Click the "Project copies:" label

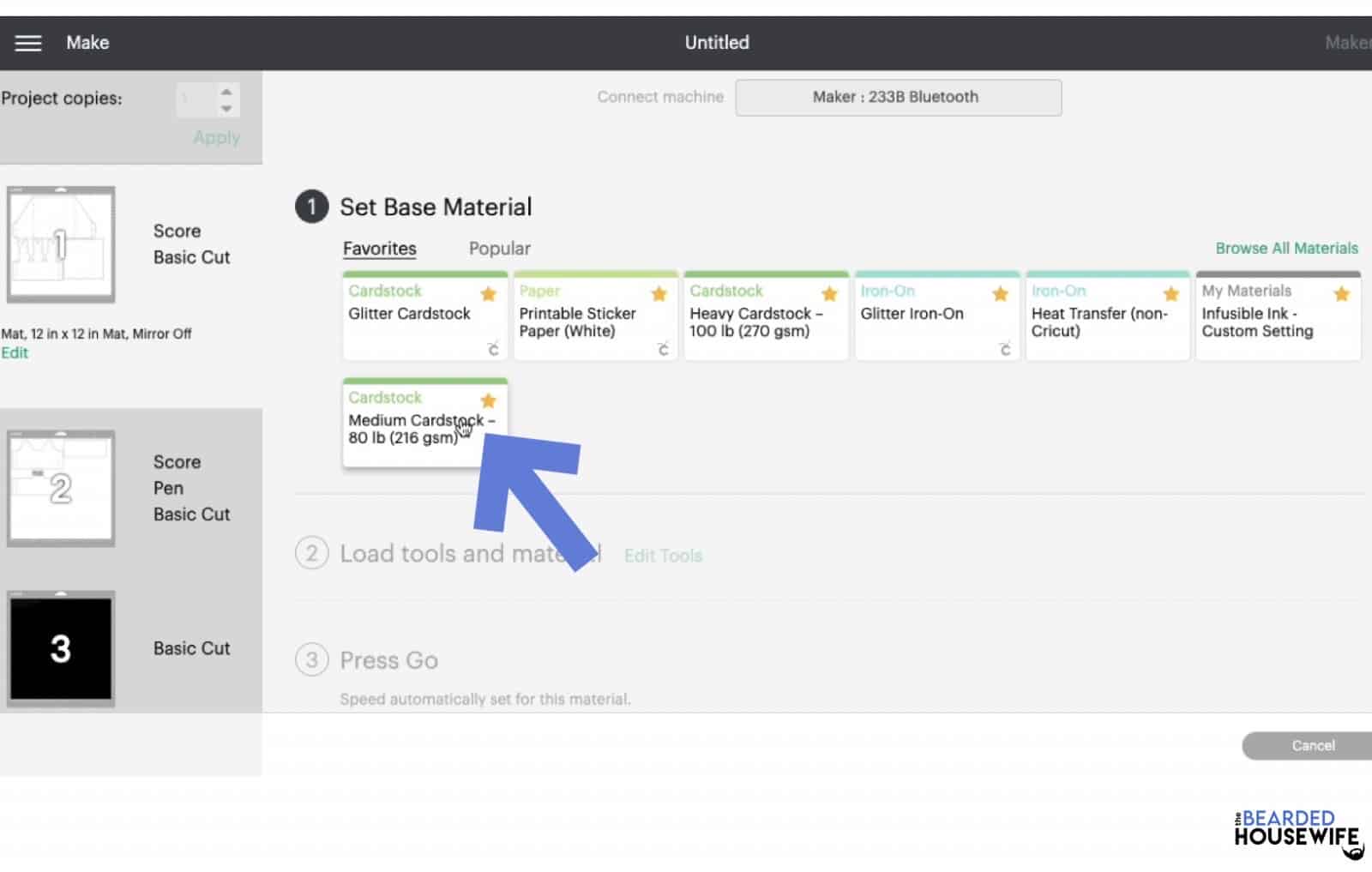(x=62, y=99)
